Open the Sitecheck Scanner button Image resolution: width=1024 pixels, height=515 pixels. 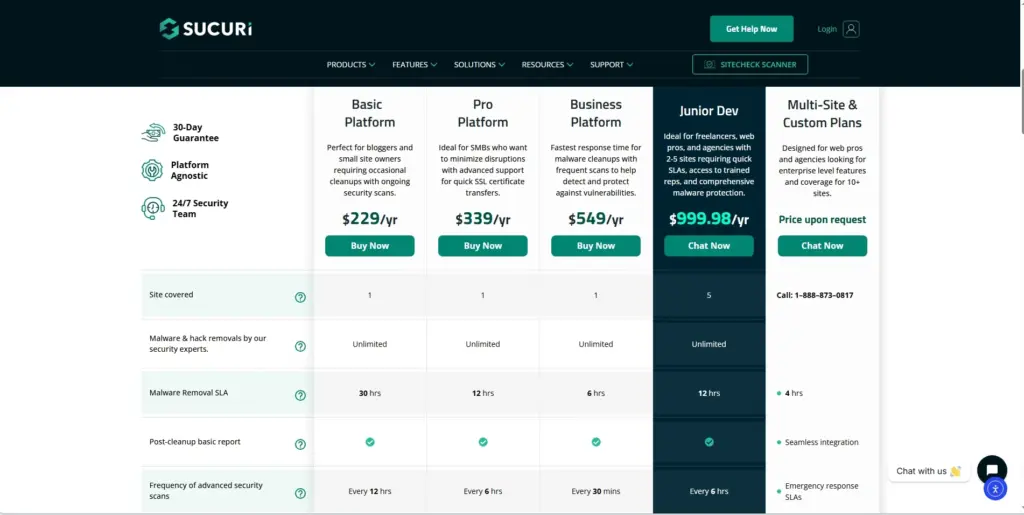click(750, 65)
